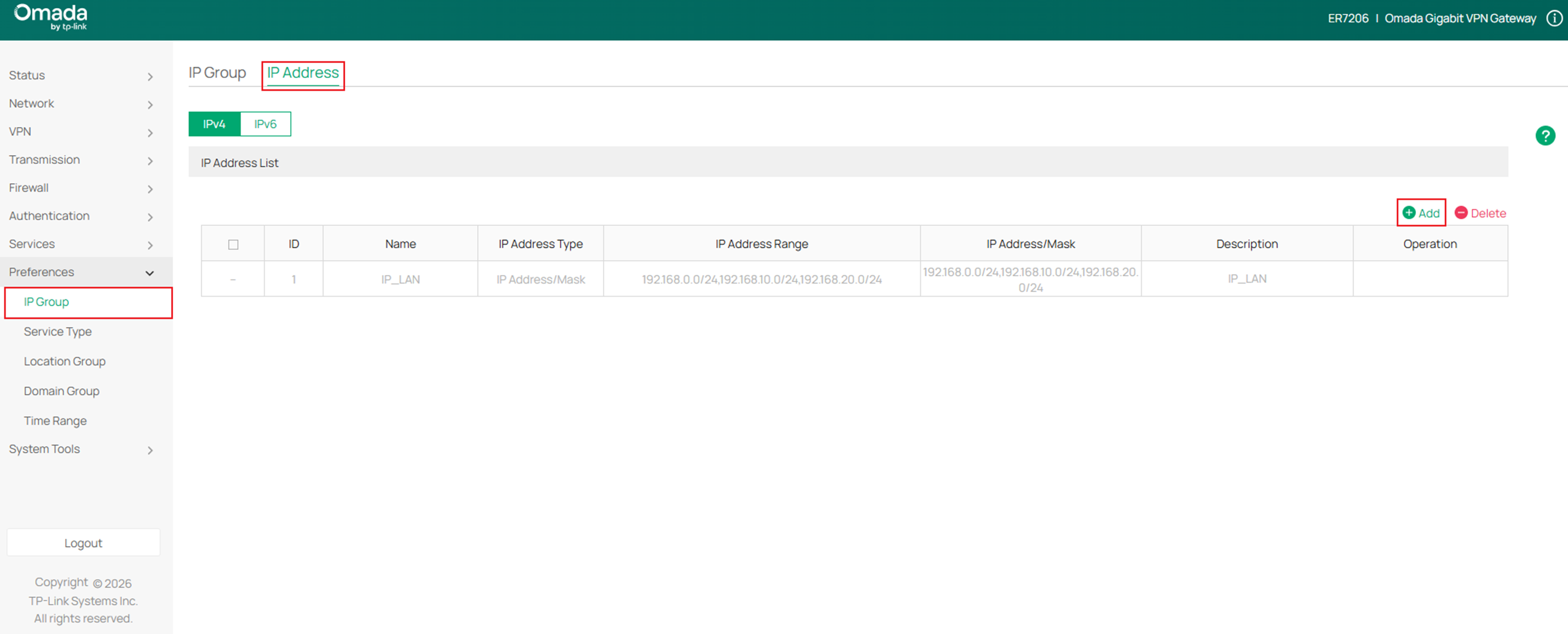Image resolution: width=1568 pixels, height=634 pixels.
Task: Click the IP_LAN entry row in the table
Action: [400, 279]
